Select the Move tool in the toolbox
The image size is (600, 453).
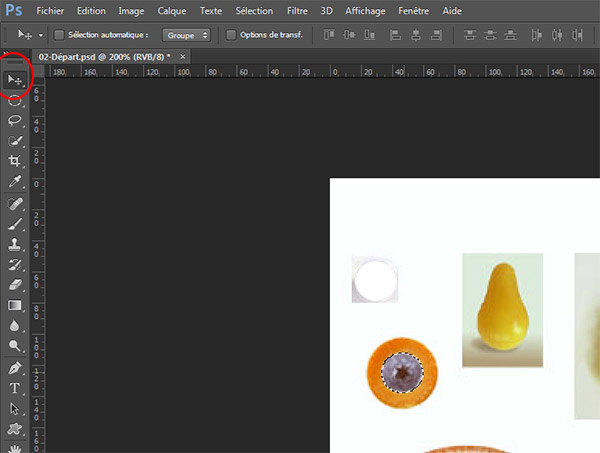(15, 80)
